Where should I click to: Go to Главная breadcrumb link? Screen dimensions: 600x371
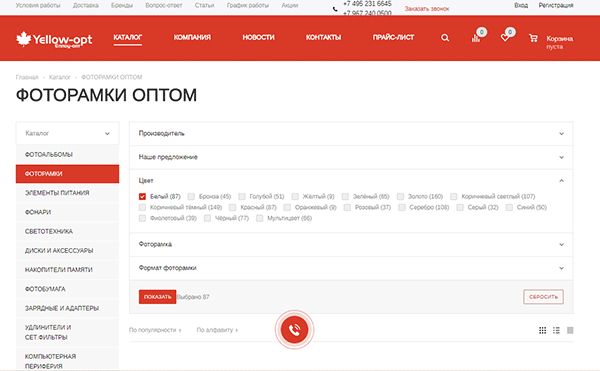click(27, 77)
